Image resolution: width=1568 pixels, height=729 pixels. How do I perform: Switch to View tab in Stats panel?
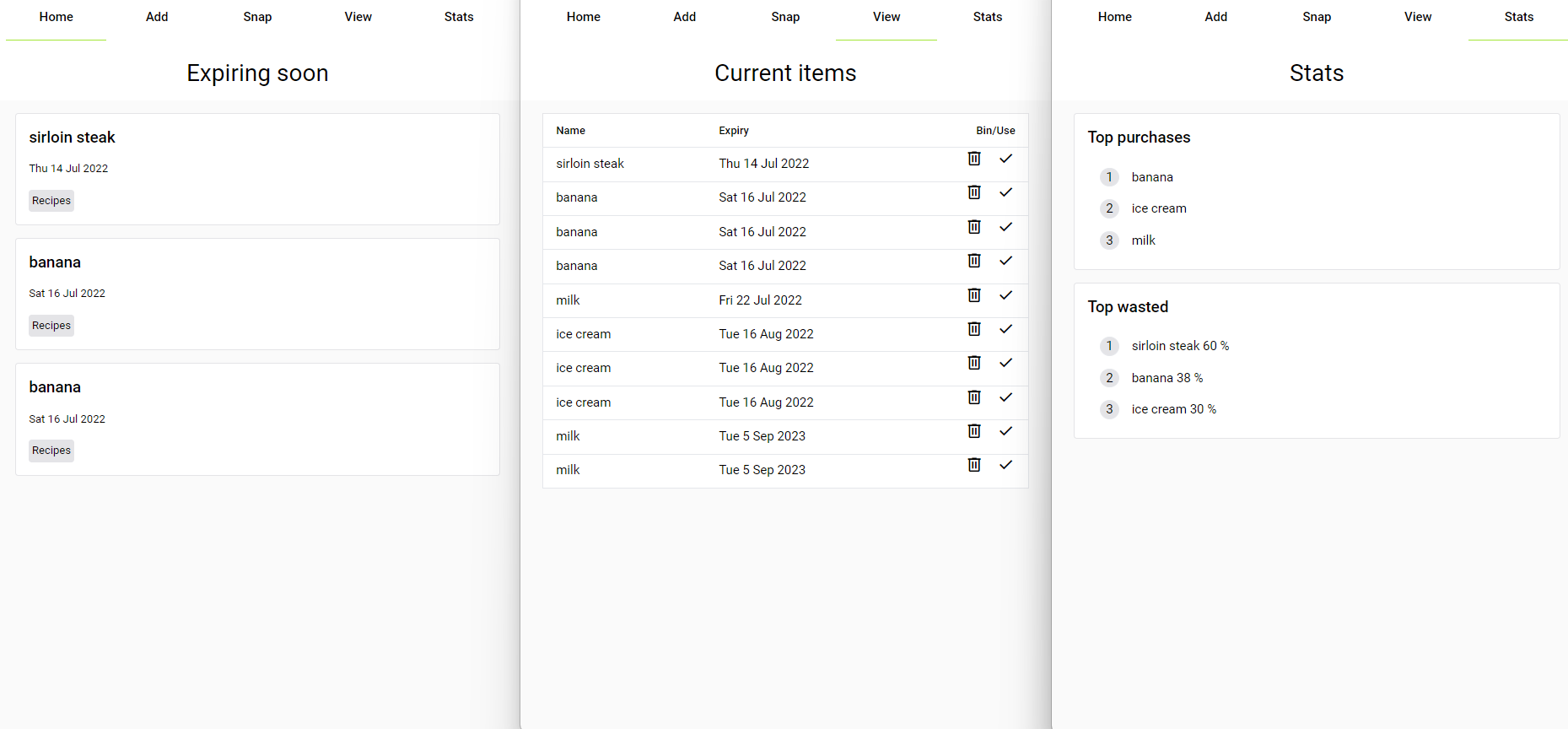[1418, 17]
